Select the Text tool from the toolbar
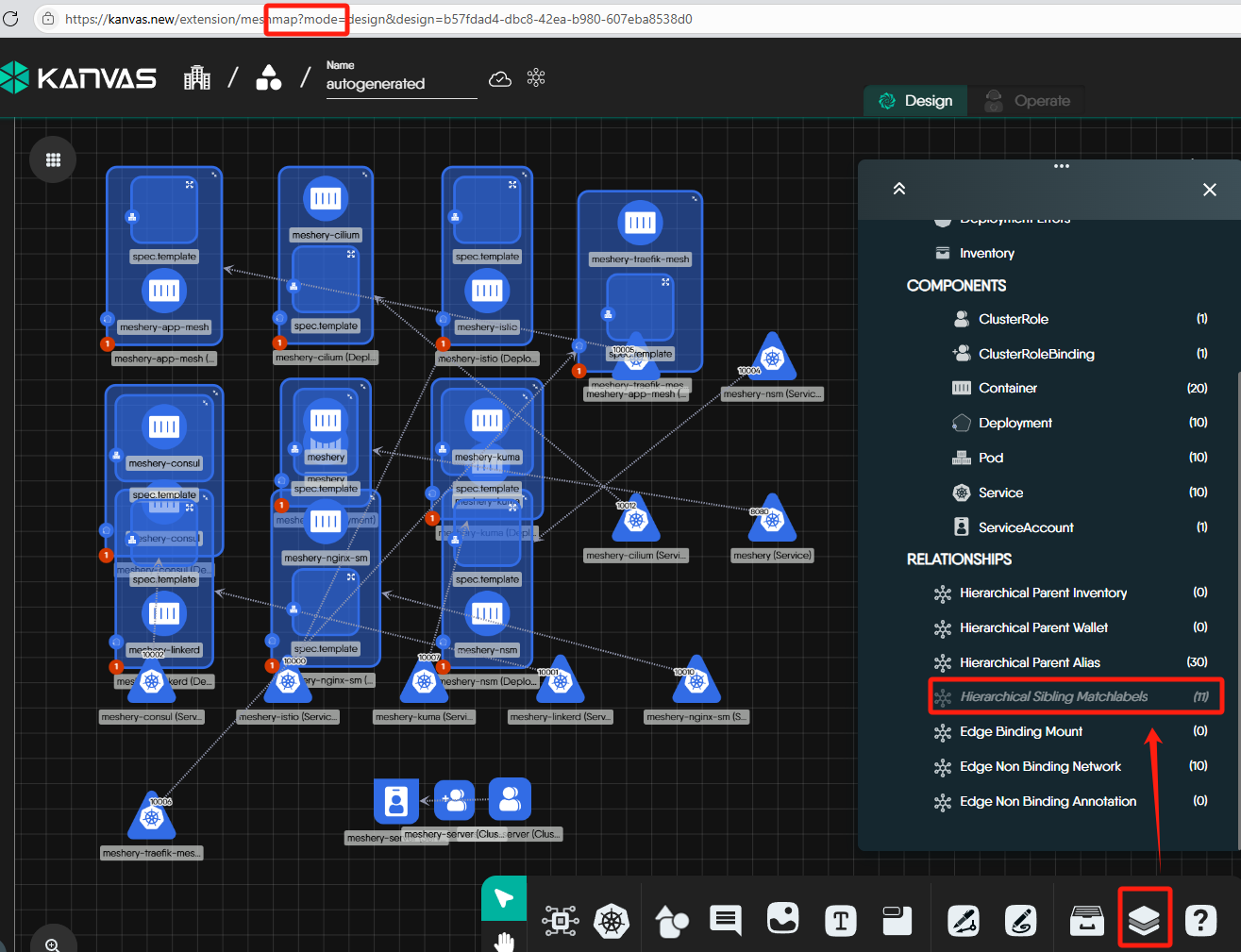 click(840, 920)
